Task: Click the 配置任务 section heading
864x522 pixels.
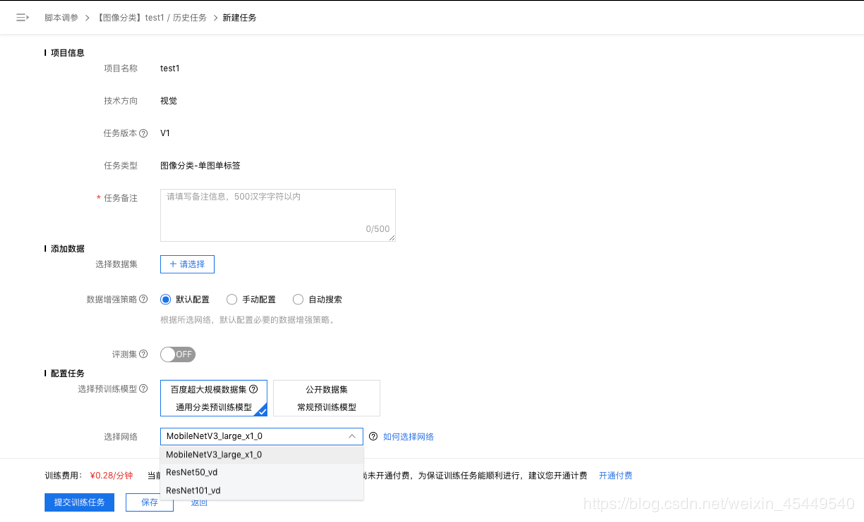Action: click(67, 373)
